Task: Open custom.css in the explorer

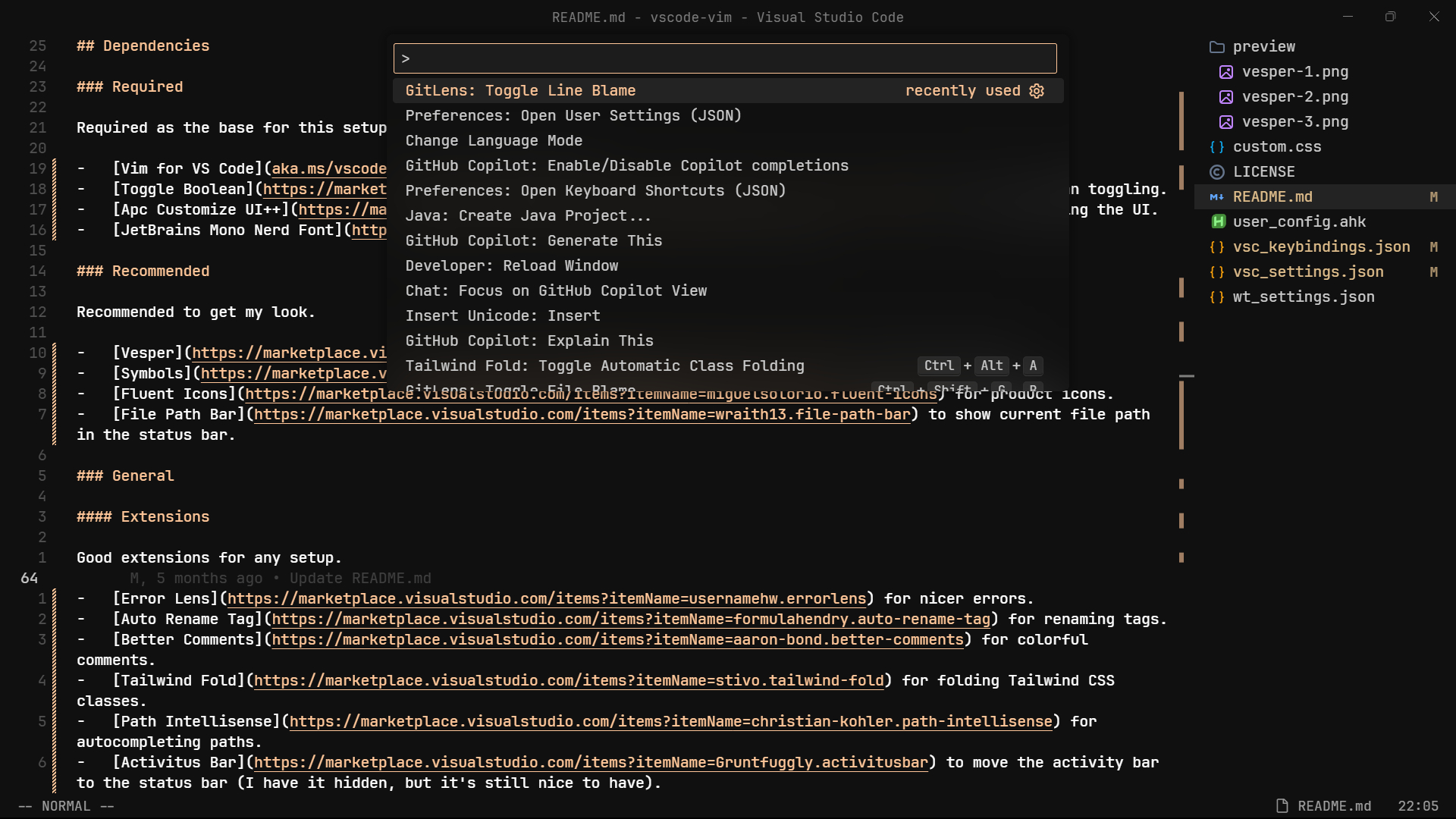Action: (1326, 147)
